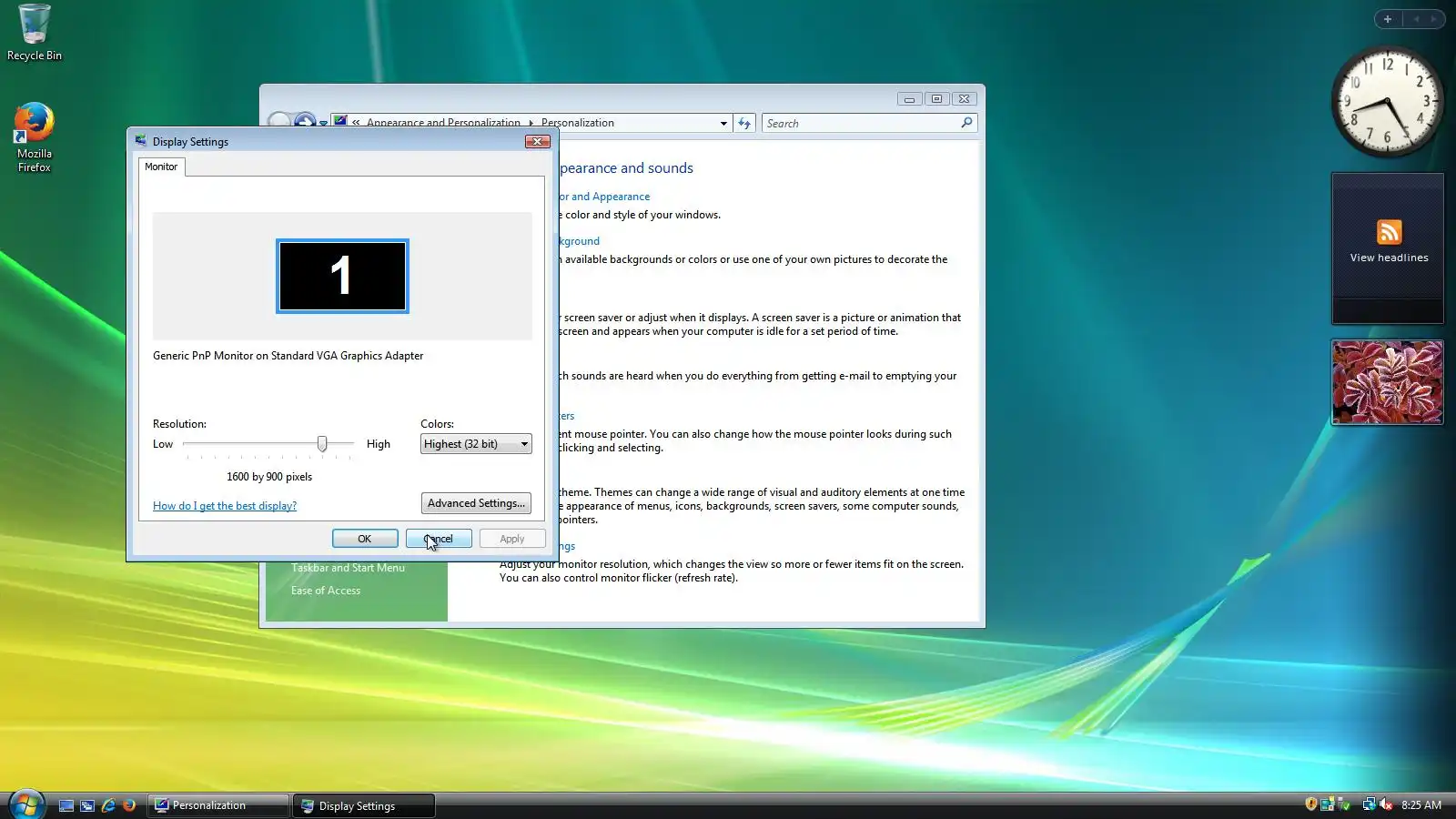Click the search magnifier icon in Personalization window
1456x819 pixels.
[966, 123]
